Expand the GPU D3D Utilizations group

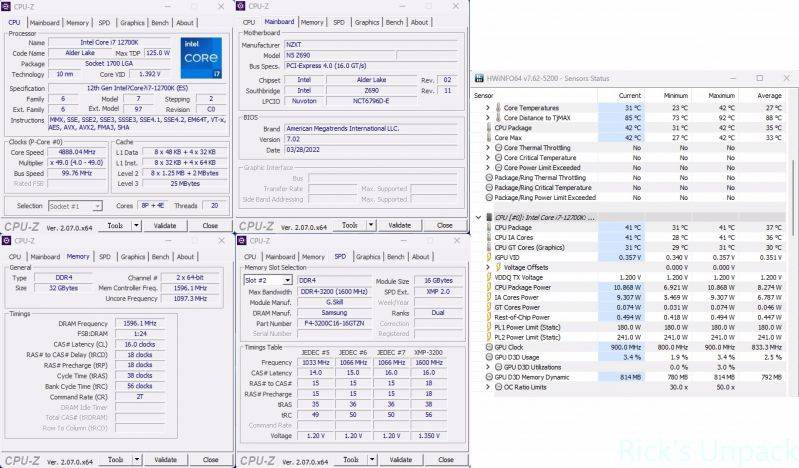(x=488, y=367)
